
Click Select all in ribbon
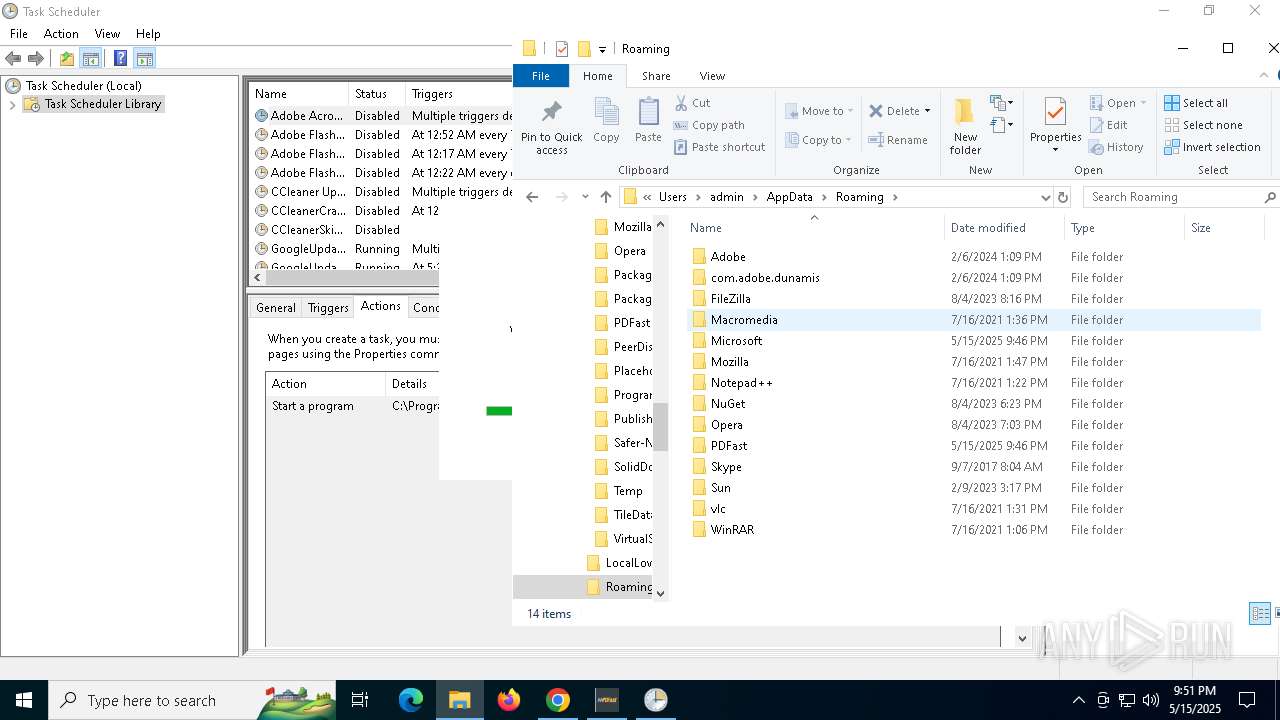click(x=1196, y=103)
